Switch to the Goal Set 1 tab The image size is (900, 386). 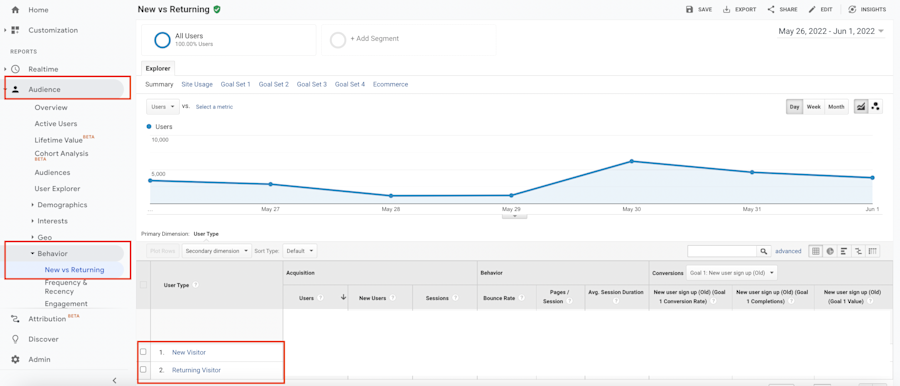[x=235, y=84]
